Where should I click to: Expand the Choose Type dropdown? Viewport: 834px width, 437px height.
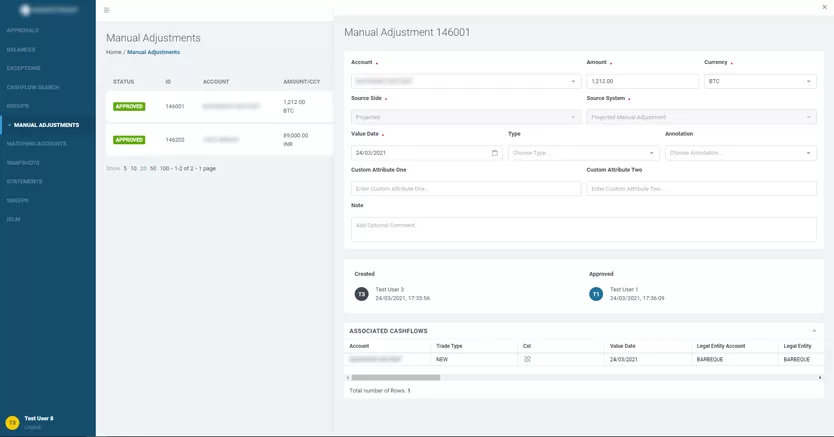(583, 153)
